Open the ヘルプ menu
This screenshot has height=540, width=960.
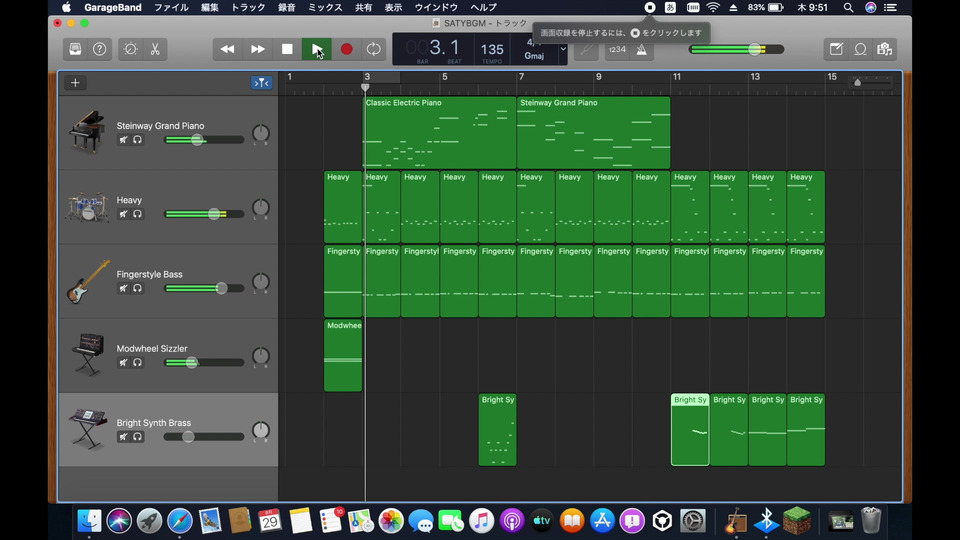[484, 7]
